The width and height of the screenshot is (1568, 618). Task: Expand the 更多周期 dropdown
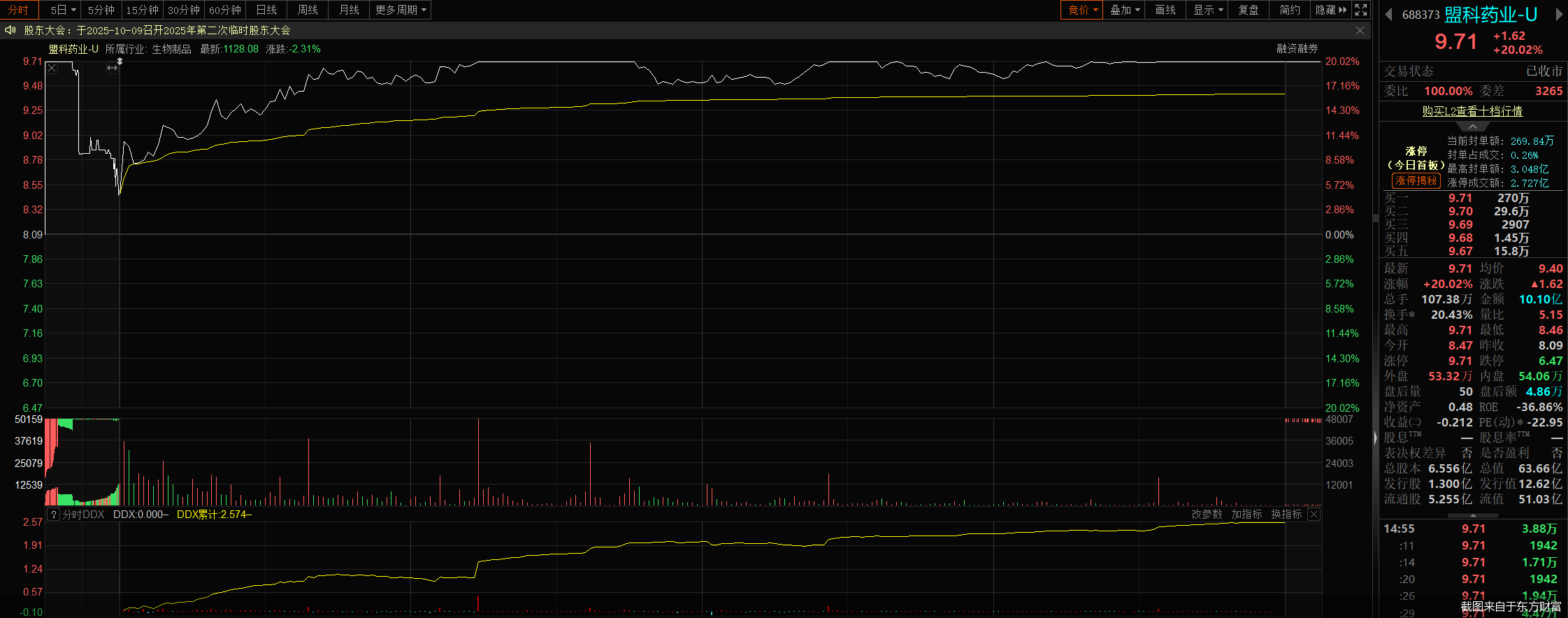[x=401, y=10]
